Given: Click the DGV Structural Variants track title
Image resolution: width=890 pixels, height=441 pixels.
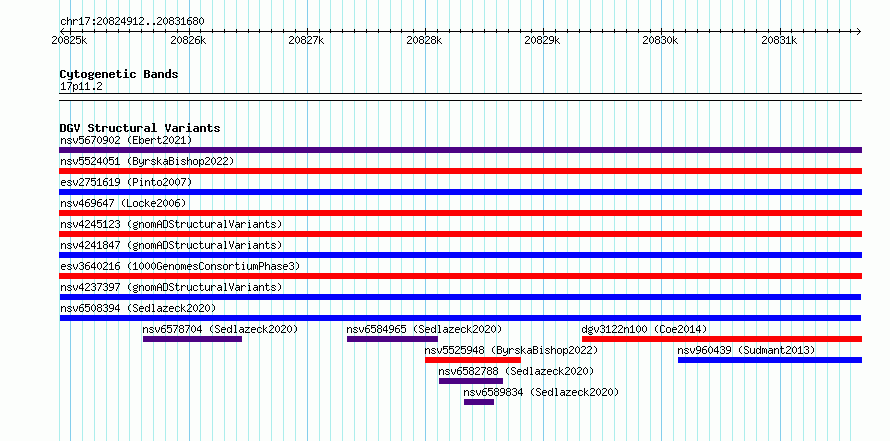Looking at the screenshot, I should coord(140,128).
